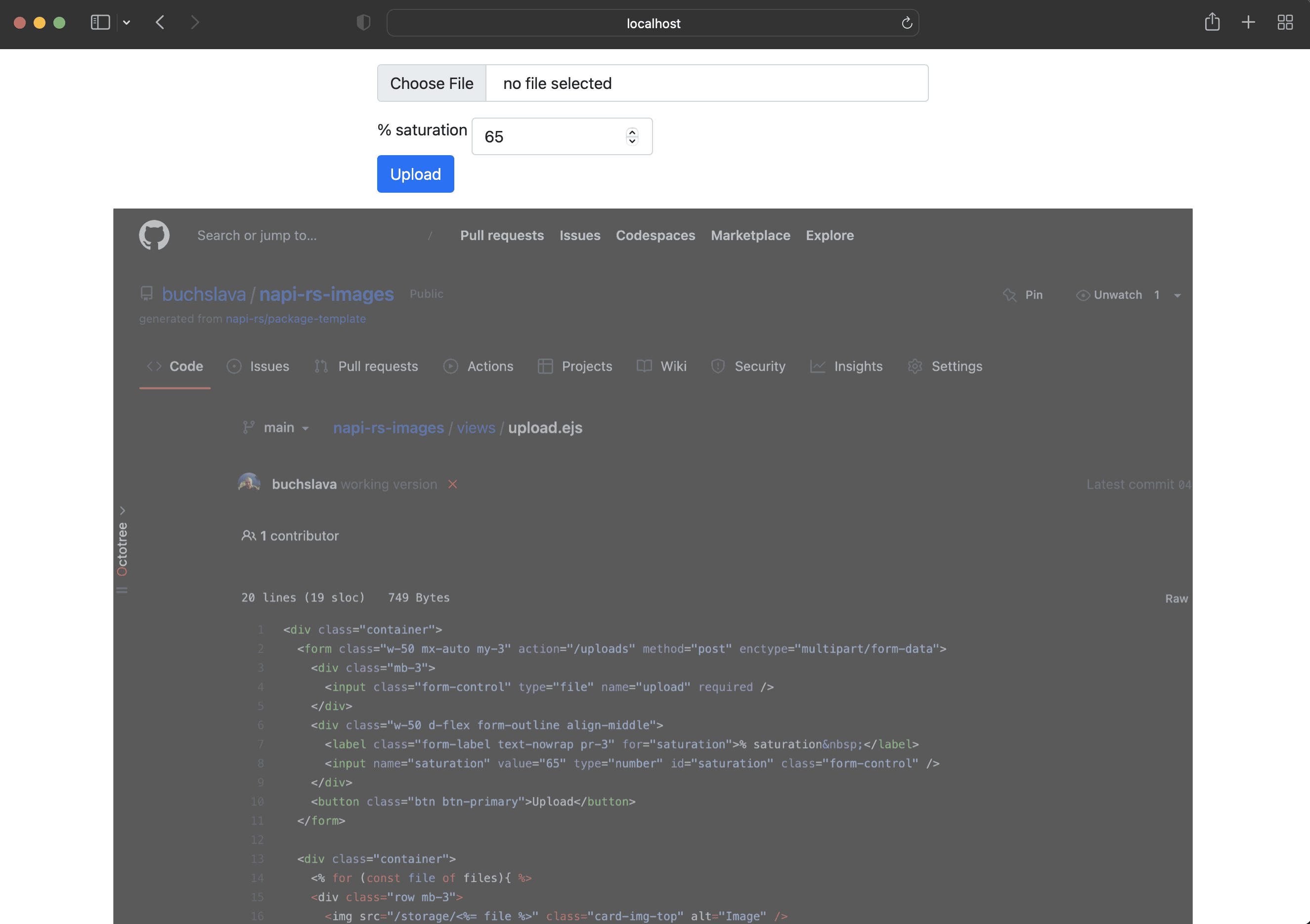This screenshot has width=1310, height=924.
Task: Click the localhost address bar
Action: click(653, 23)
